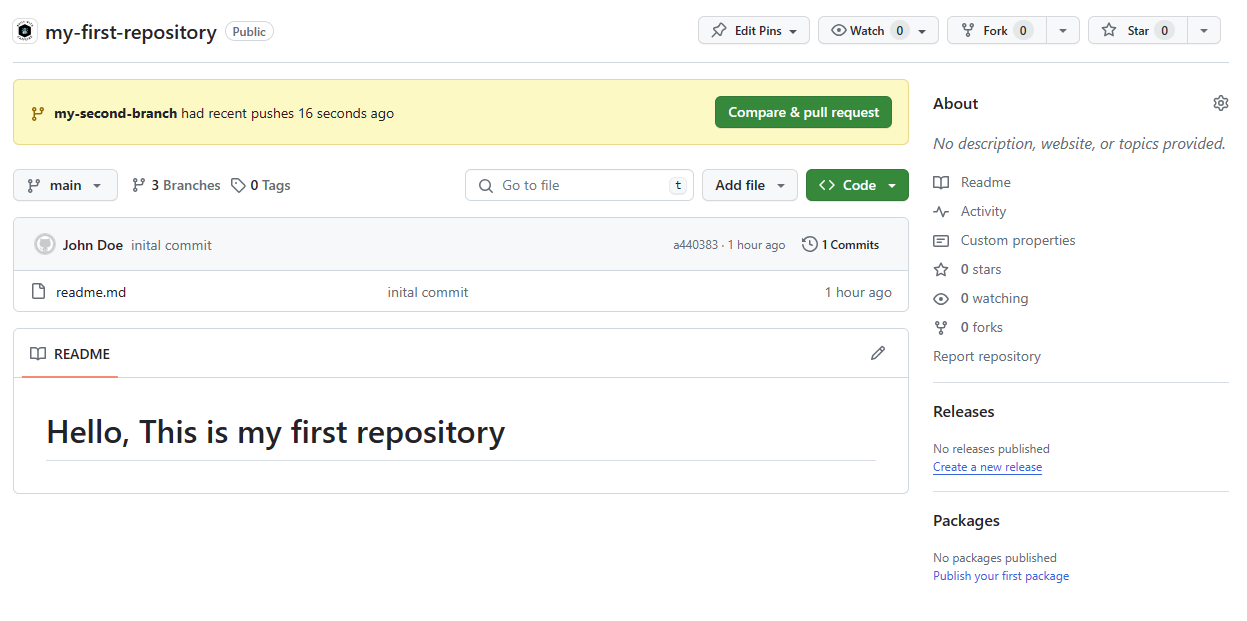Open repository About settings gear
Viewport: 1247px width, 621px height.
(x=1220, y=103)
